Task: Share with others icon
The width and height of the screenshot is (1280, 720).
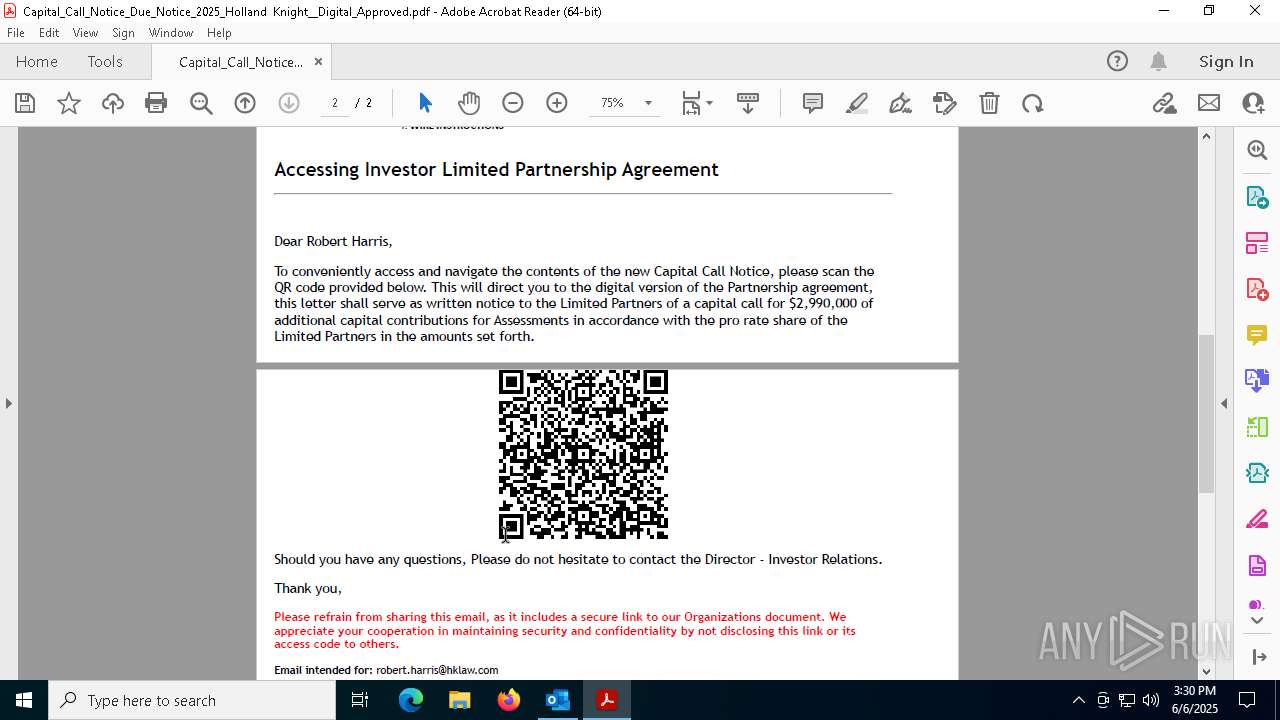Action: (1253, 103)
